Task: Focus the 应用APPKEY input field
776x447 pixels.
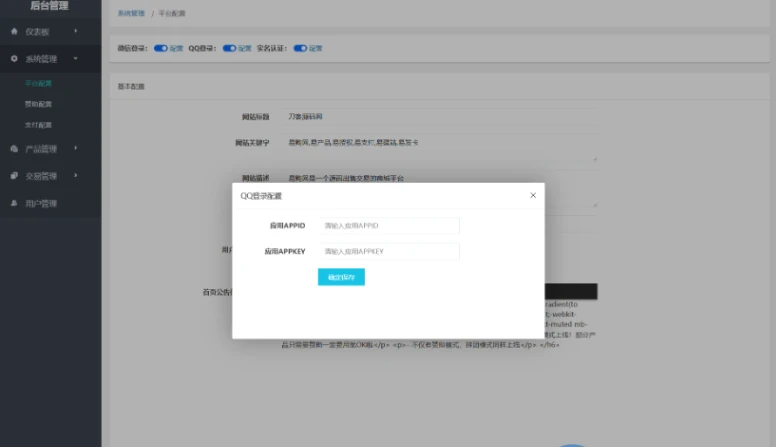Action: click(x=389, y=251)
